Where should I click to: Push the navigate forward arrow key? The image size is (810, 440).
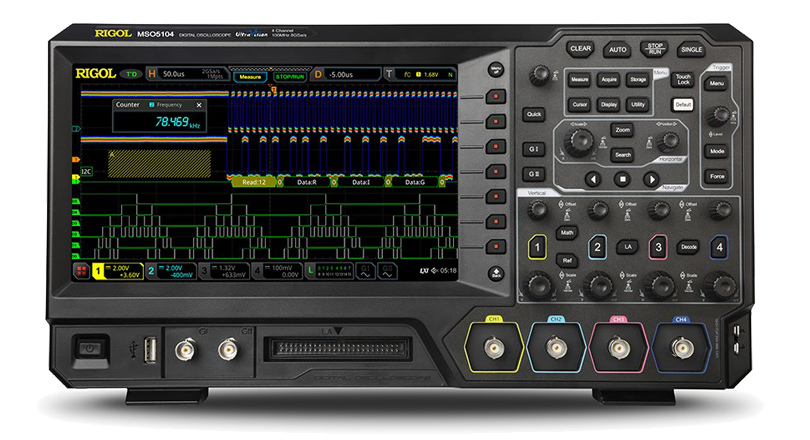(x=651, y=179)
